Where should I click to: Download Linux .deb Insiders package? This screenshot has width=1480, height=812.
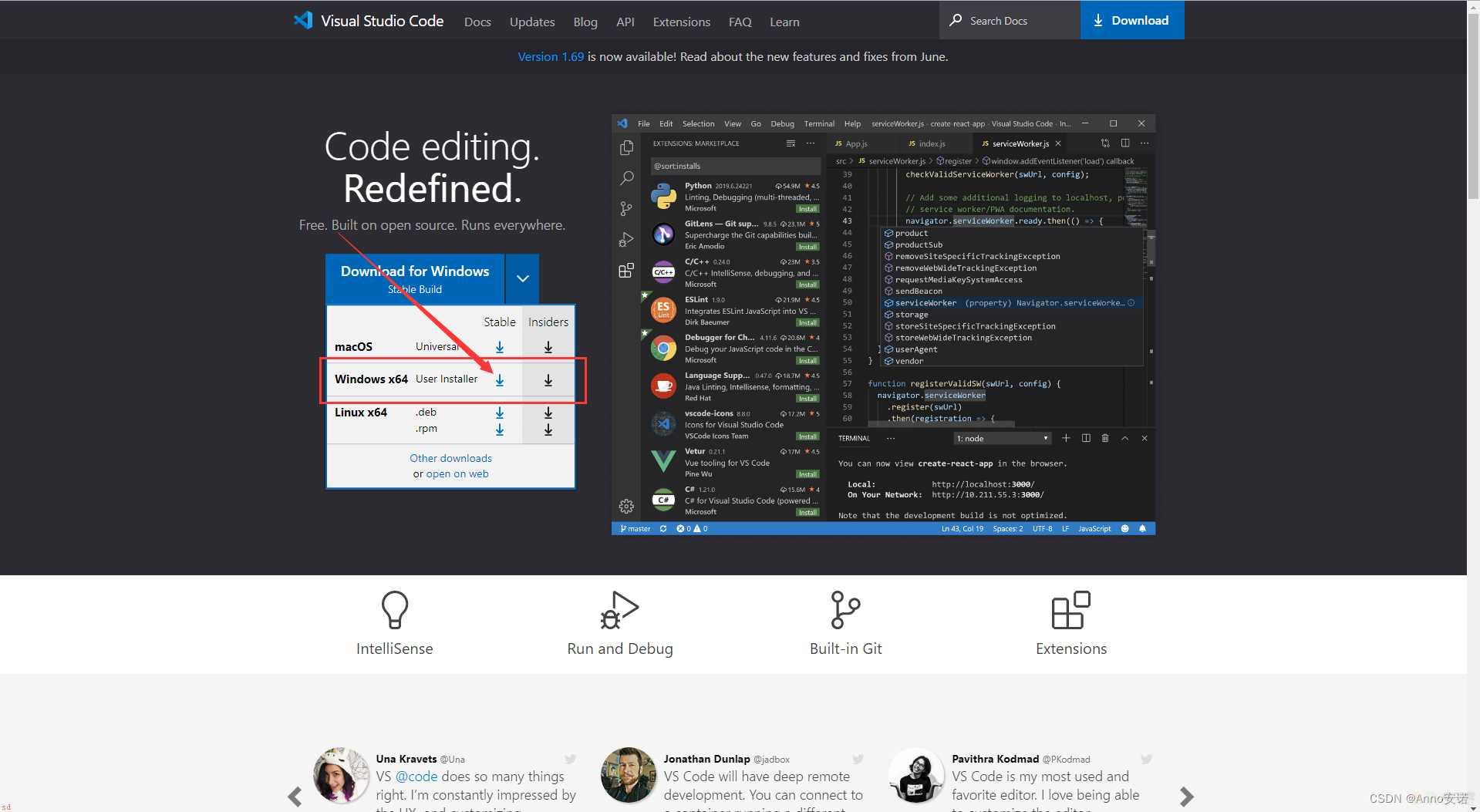click(548, 413)
